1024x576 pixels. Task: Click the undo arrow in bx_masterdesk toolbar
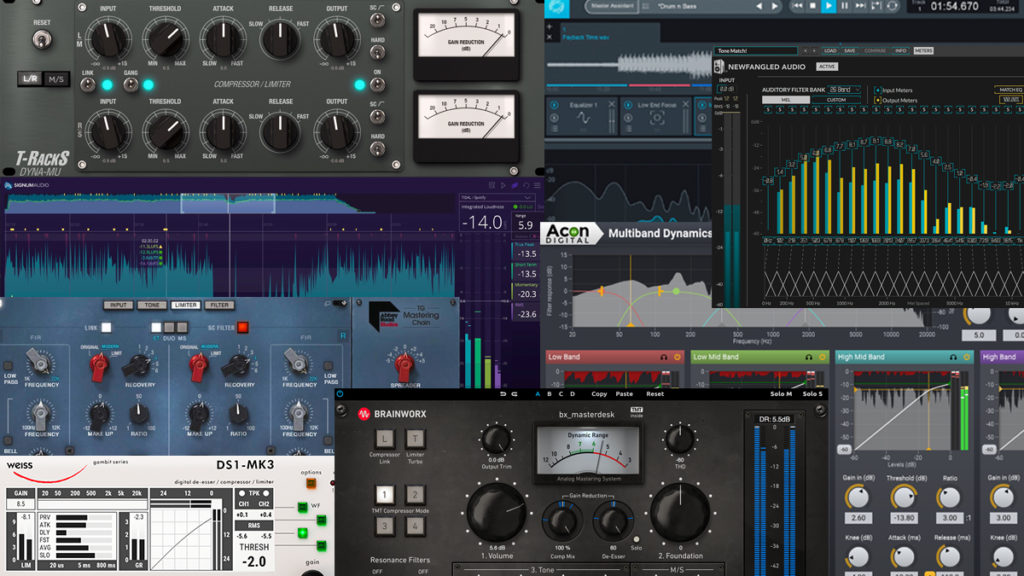[503, 394]
